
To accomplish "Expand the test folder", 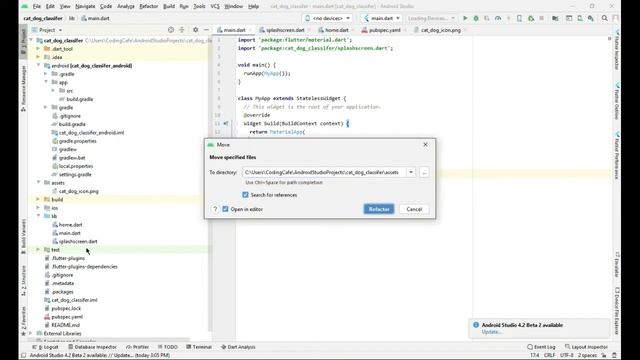I will point(39,249).
